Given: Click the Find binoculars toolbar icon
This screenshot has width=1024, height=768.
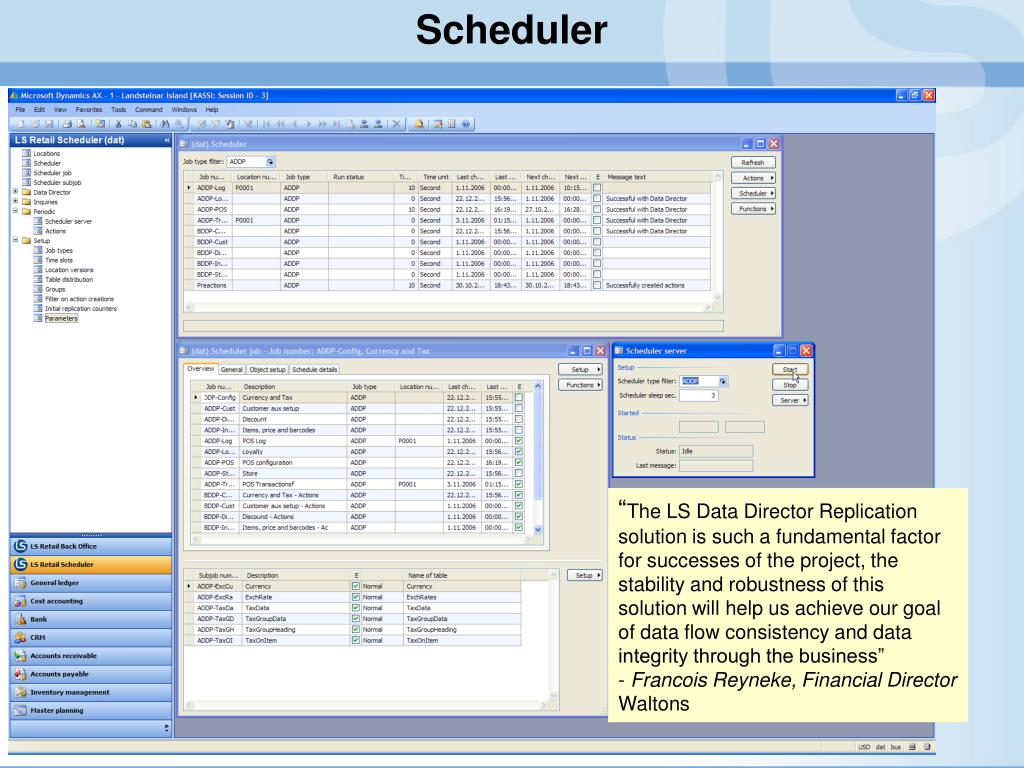Looking at the screenshot, I should [x=165, y=123].
